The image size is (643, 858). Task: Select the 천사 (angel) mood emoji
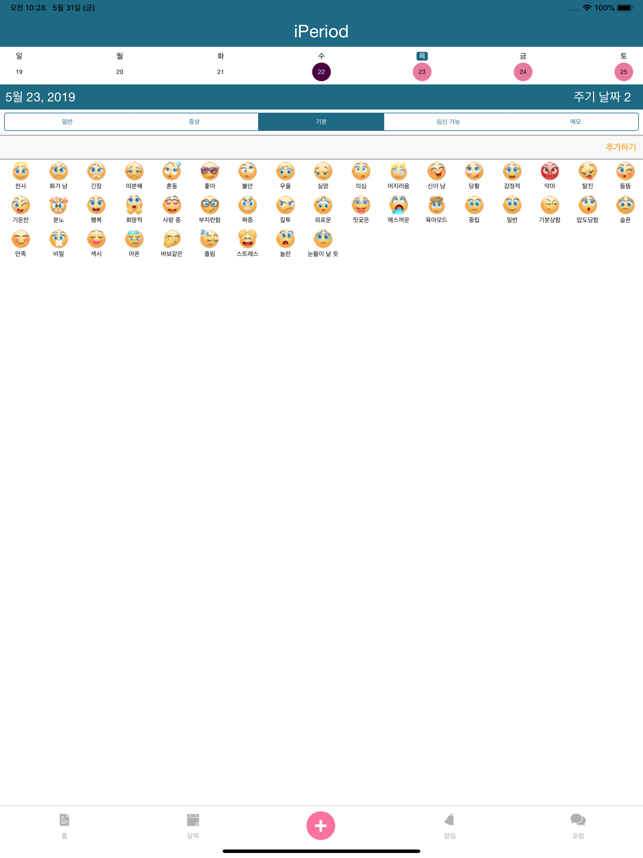(x=20, y=173)
